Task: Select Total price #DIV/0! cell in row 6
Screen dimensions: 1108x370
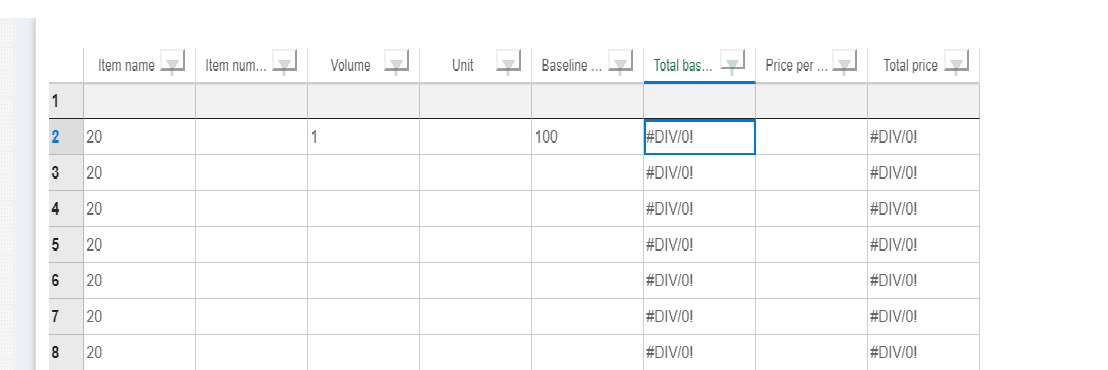Action: click(924, 280)
